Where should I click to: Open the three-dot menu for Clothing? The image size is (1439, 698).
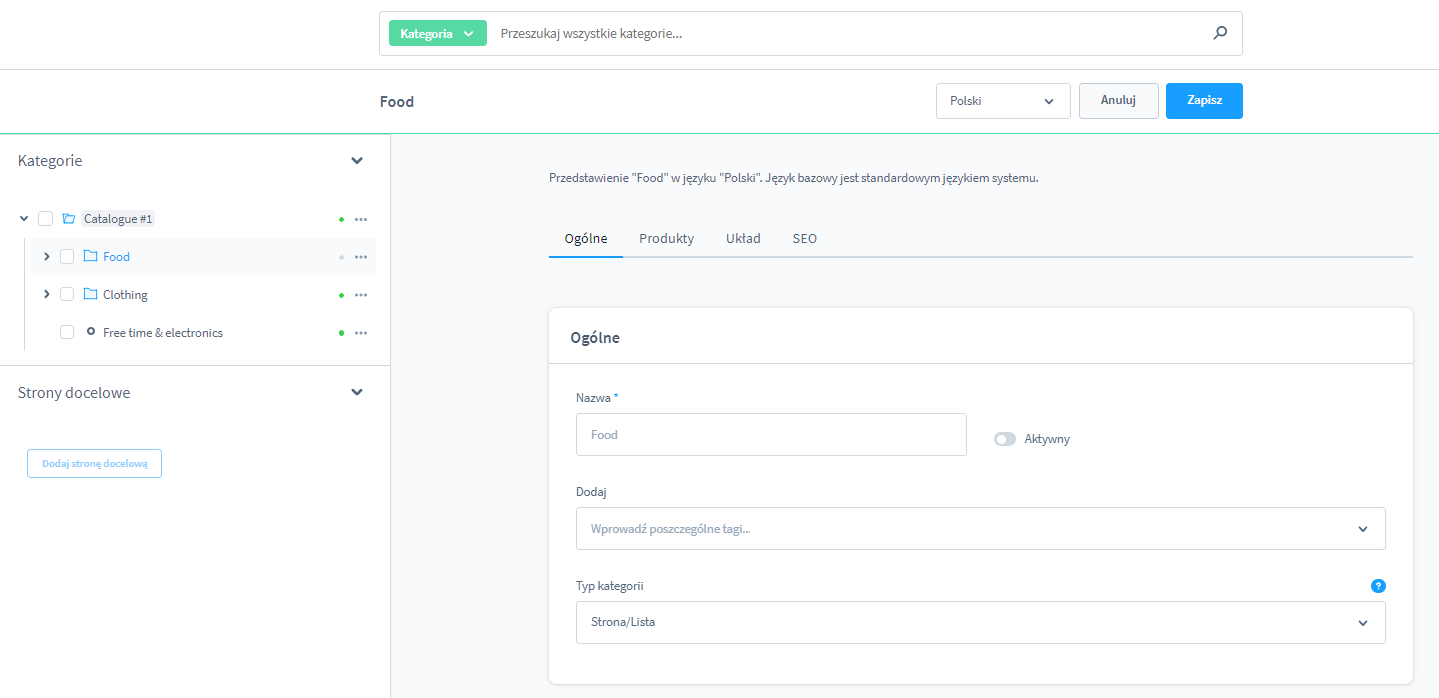tap(361, 295)
